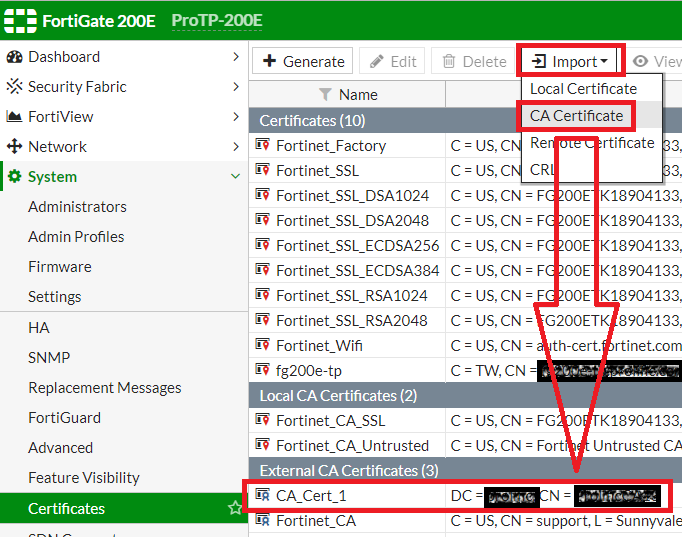Collapse the Certificates (10) group header
Screen dimensions: 682x537
(x=465, y=120)
